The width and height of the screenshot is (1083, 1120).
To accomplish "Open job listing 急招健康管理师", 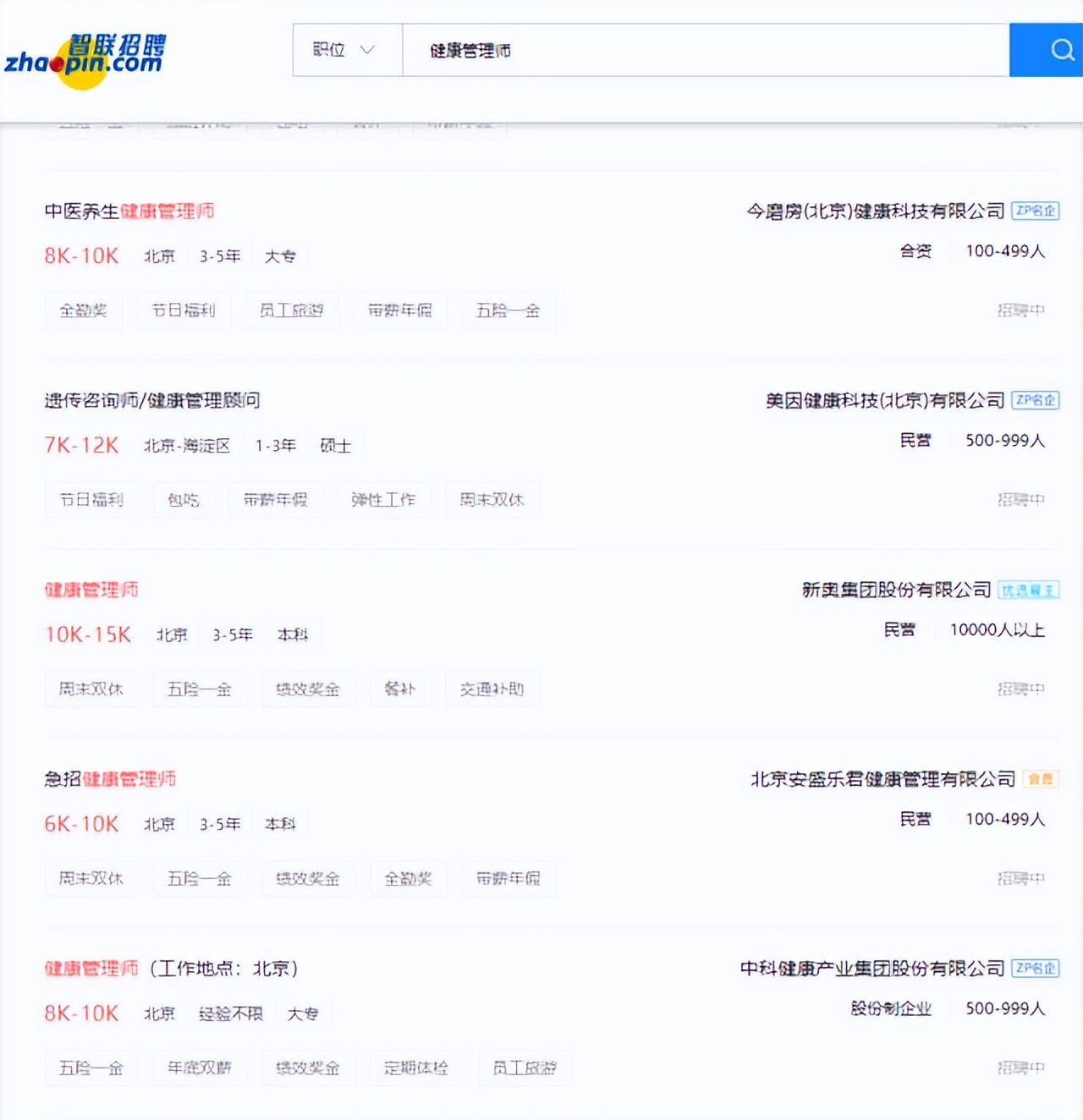I will tap(110, 779).
